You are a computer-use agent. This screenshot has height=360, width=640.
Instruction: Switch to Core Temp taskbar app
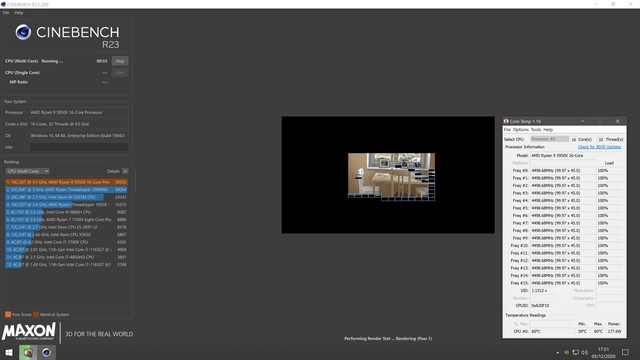[x=28, y=352]
